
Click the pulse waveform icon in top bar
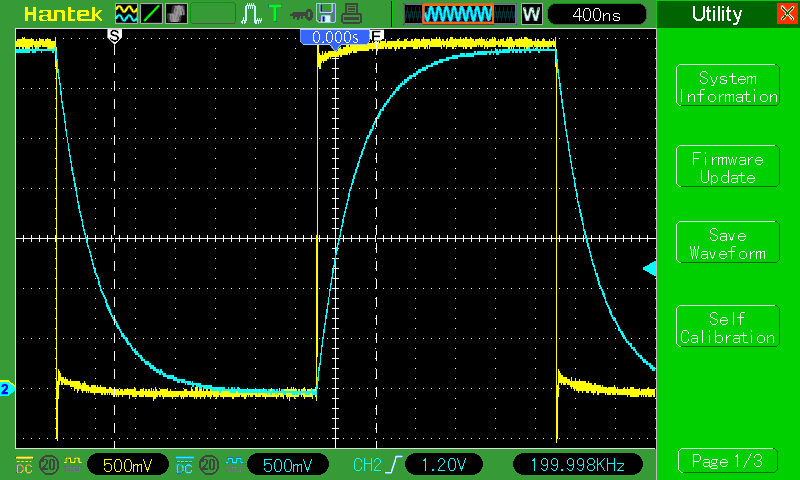click(252, 14)
